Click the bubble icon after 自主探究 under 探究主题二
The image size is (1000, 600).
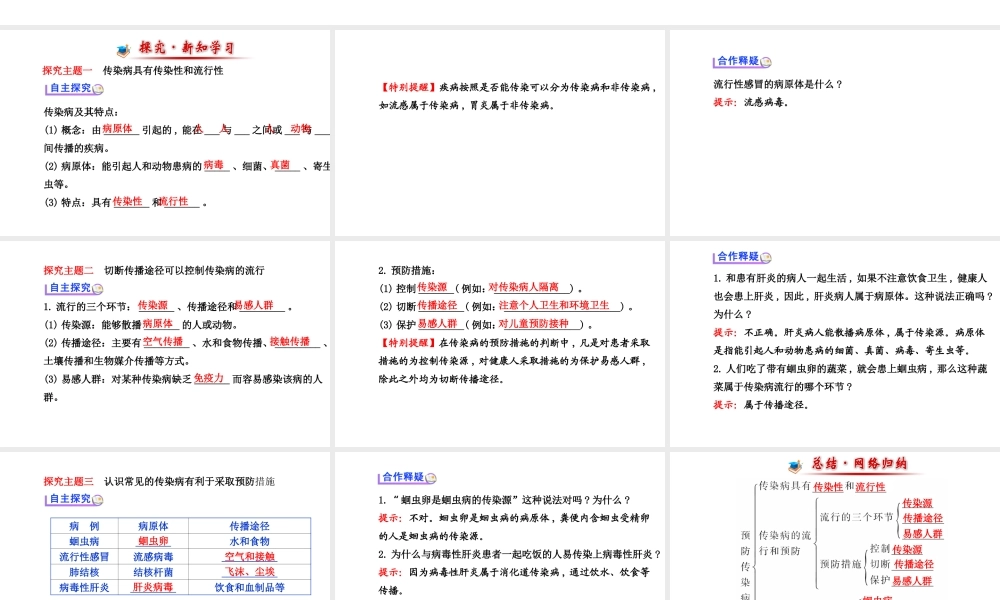pos(98,289)
